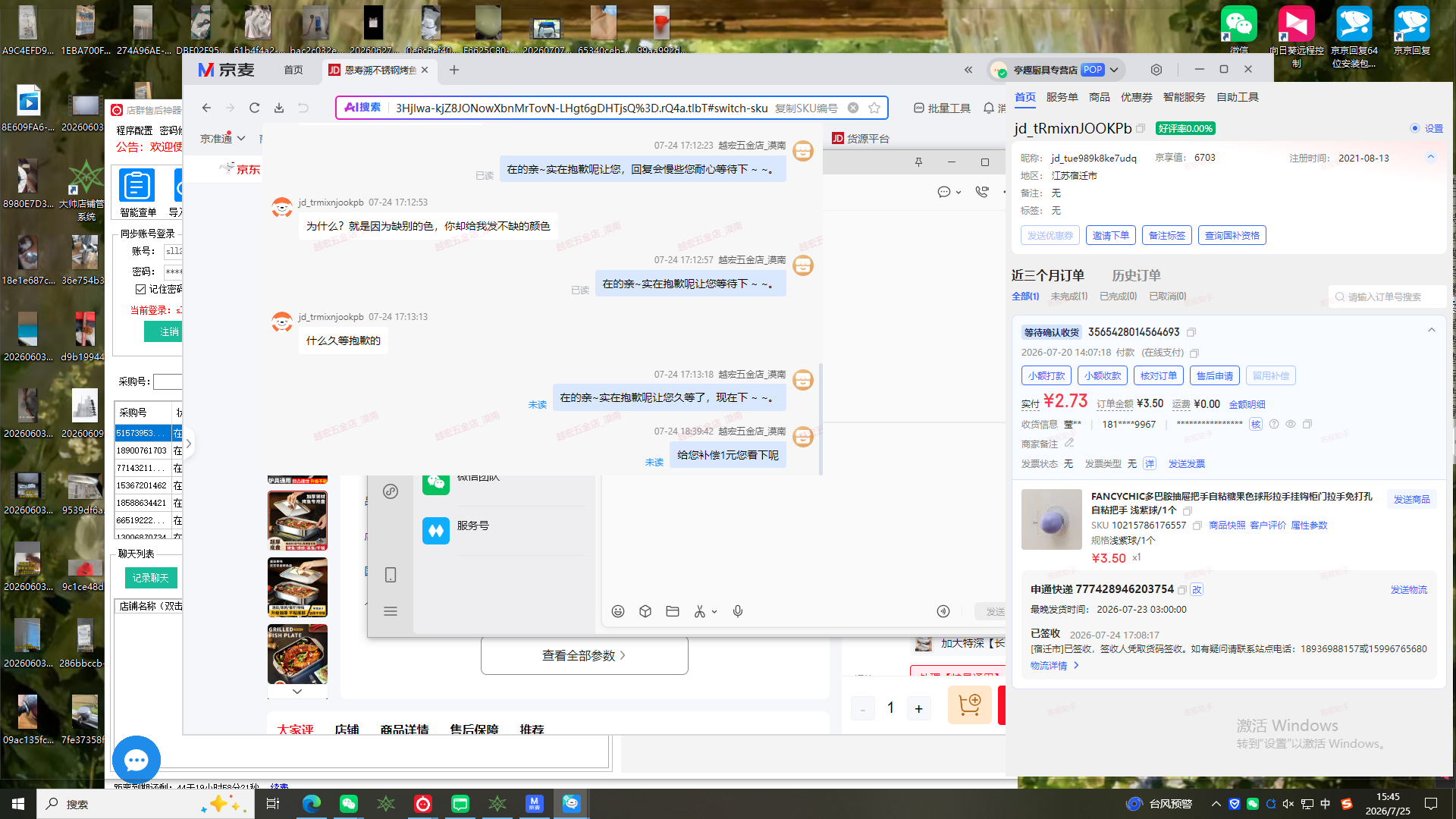The height and width of the screenshot is (819, 1456).
Task: Click the 记录聊天 button
Action: pos(151,578)
